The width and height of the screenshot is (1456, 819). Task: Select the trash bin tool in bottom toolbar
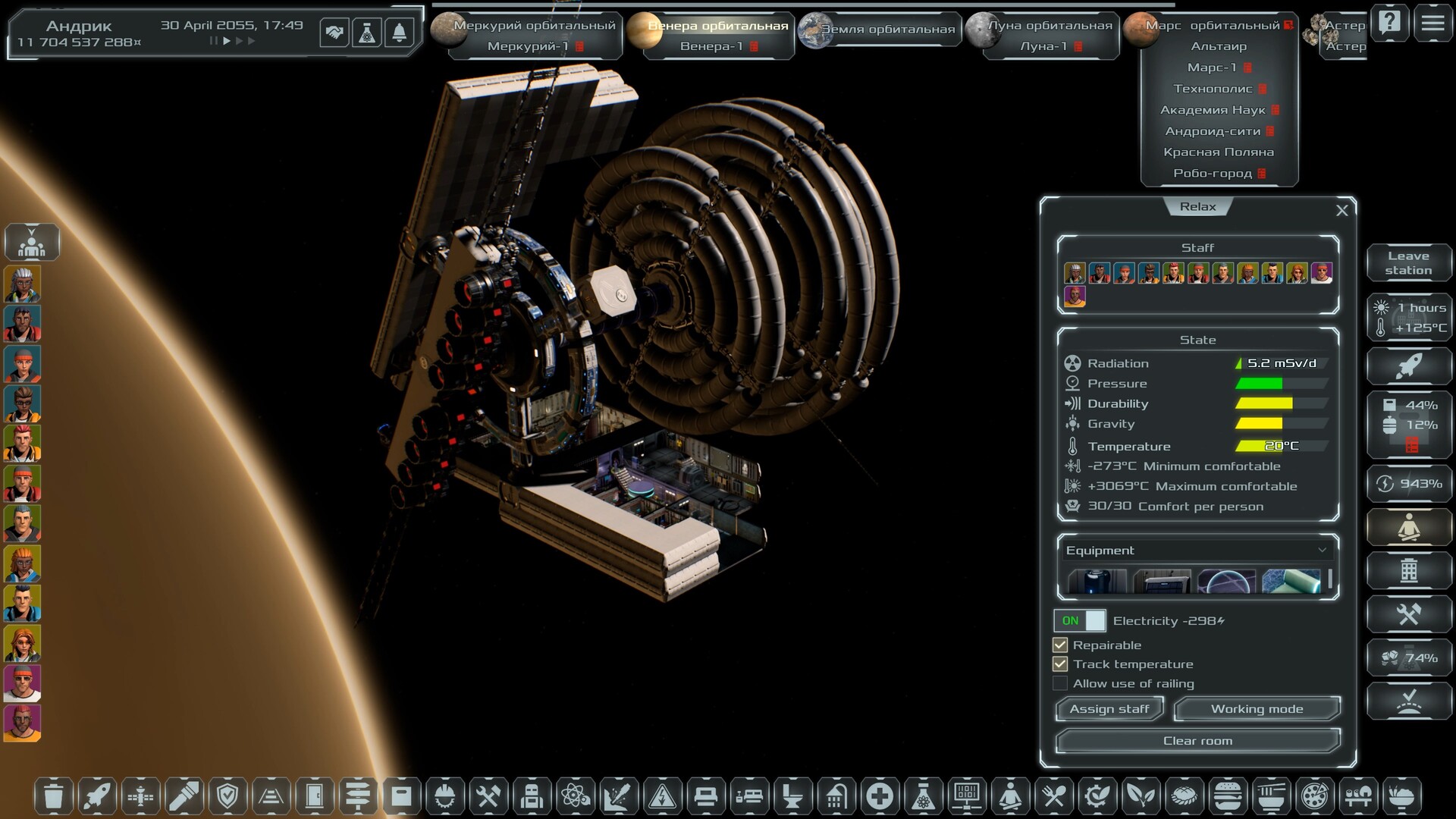point(52,796)
